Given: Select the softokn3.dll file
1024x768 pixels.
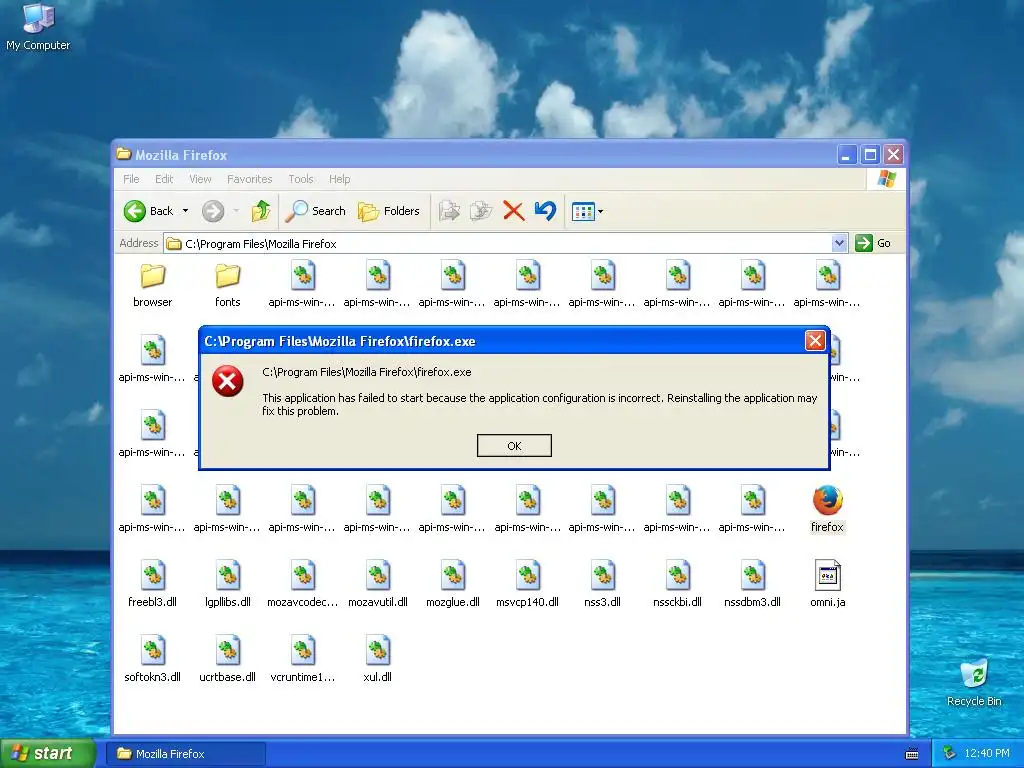Looking at the screenshot, I should (152, 659).
